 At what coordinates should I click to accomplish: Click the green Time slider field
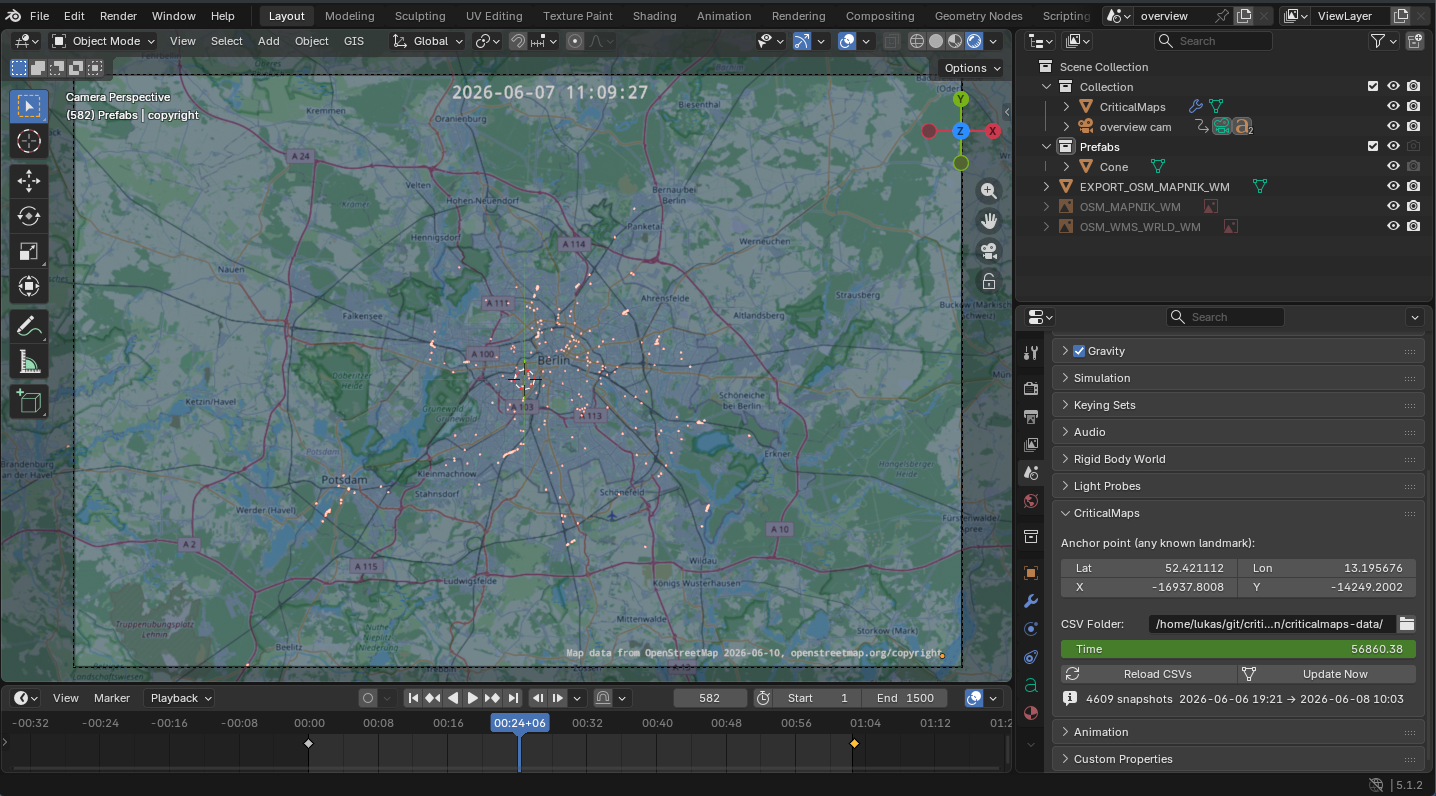(1238, 649)
